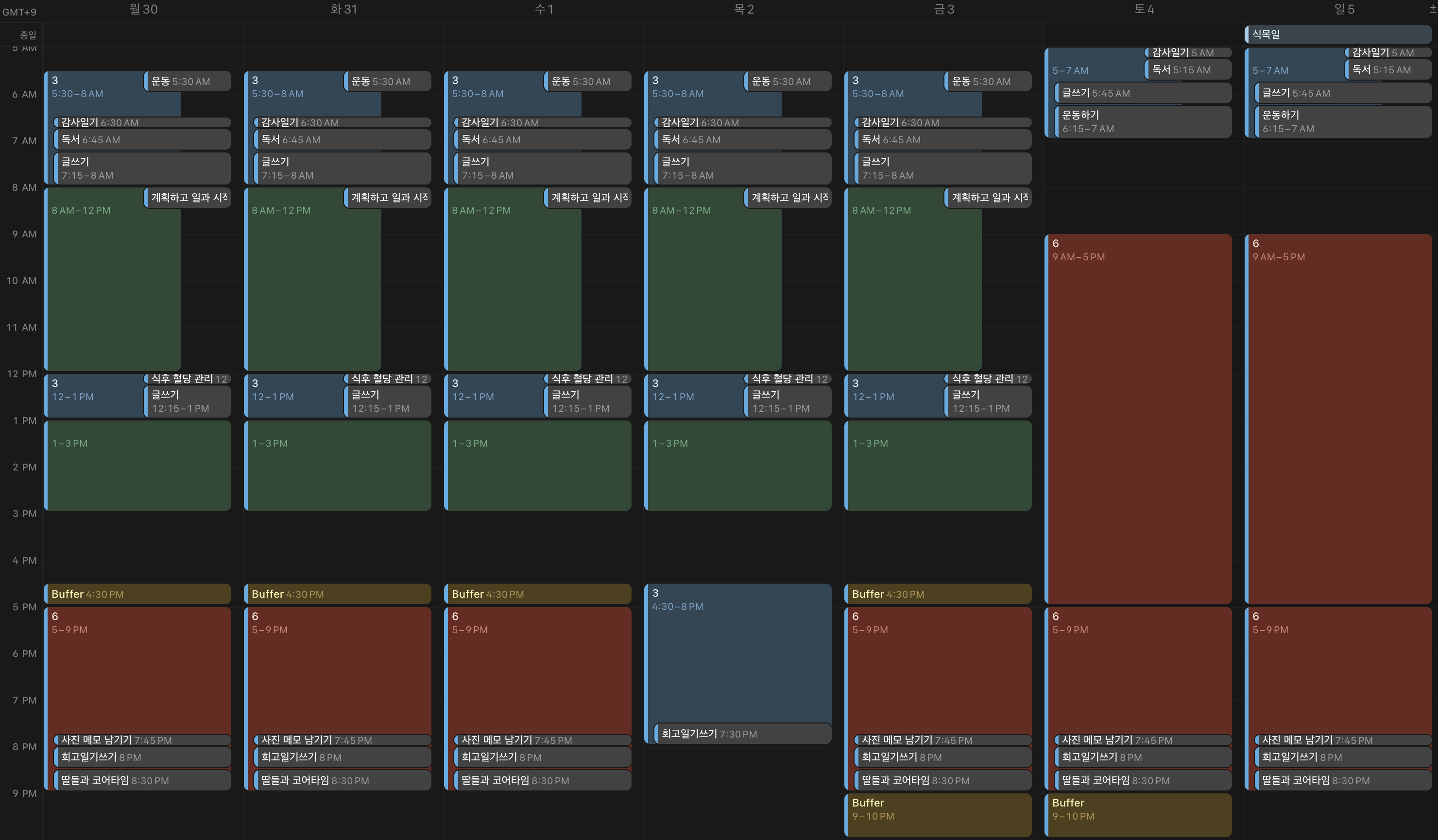The width and height of the screenshot is (1438, 840).
Task: Open Saturday's Buffer 9–10 PM event
Action: (1138, 814)
